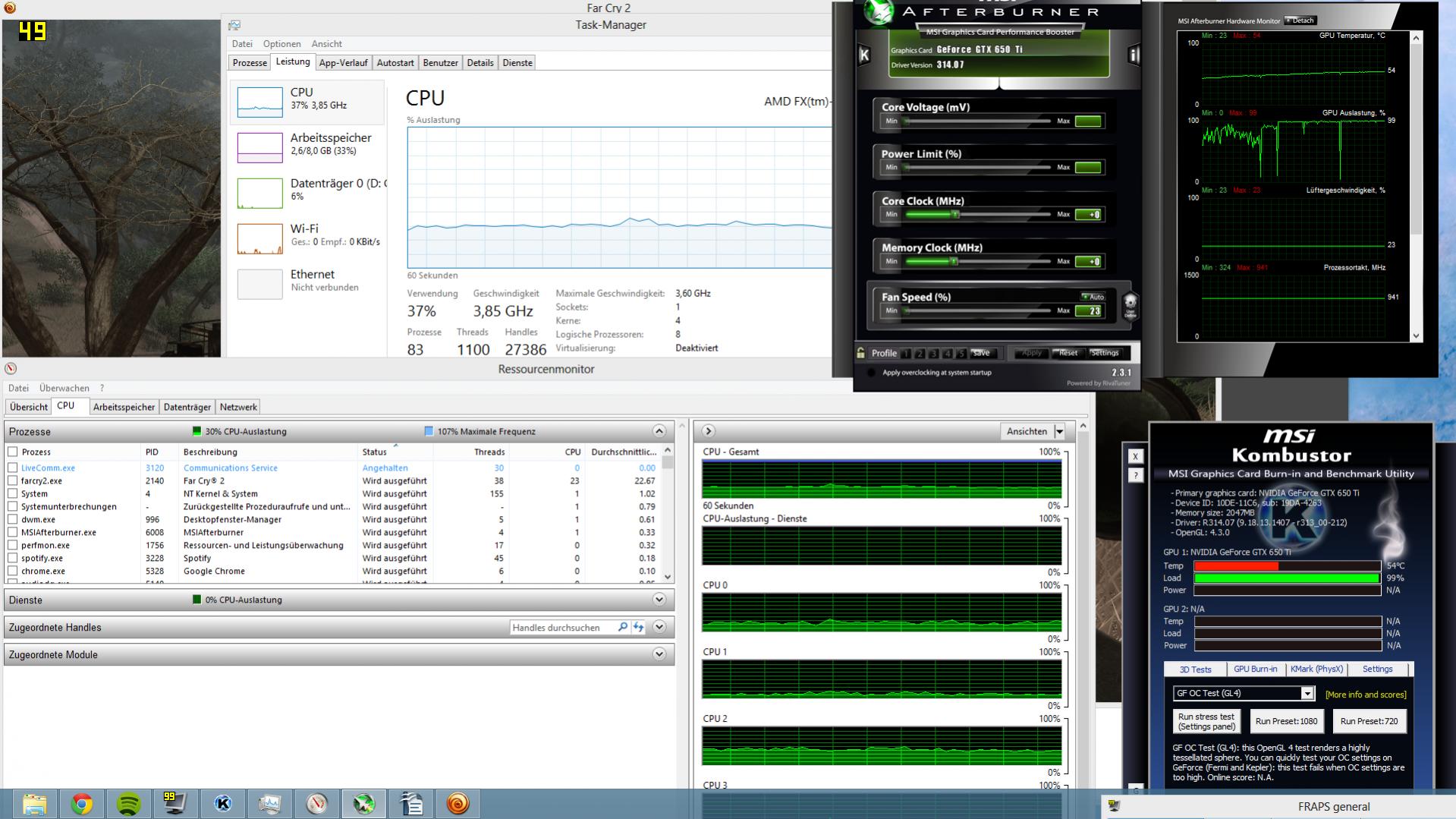The width and height of the screenshot is (1456, 819).
Task: Toggle select-all checkbox in Prozess header
Action: (x=12, y=452)
